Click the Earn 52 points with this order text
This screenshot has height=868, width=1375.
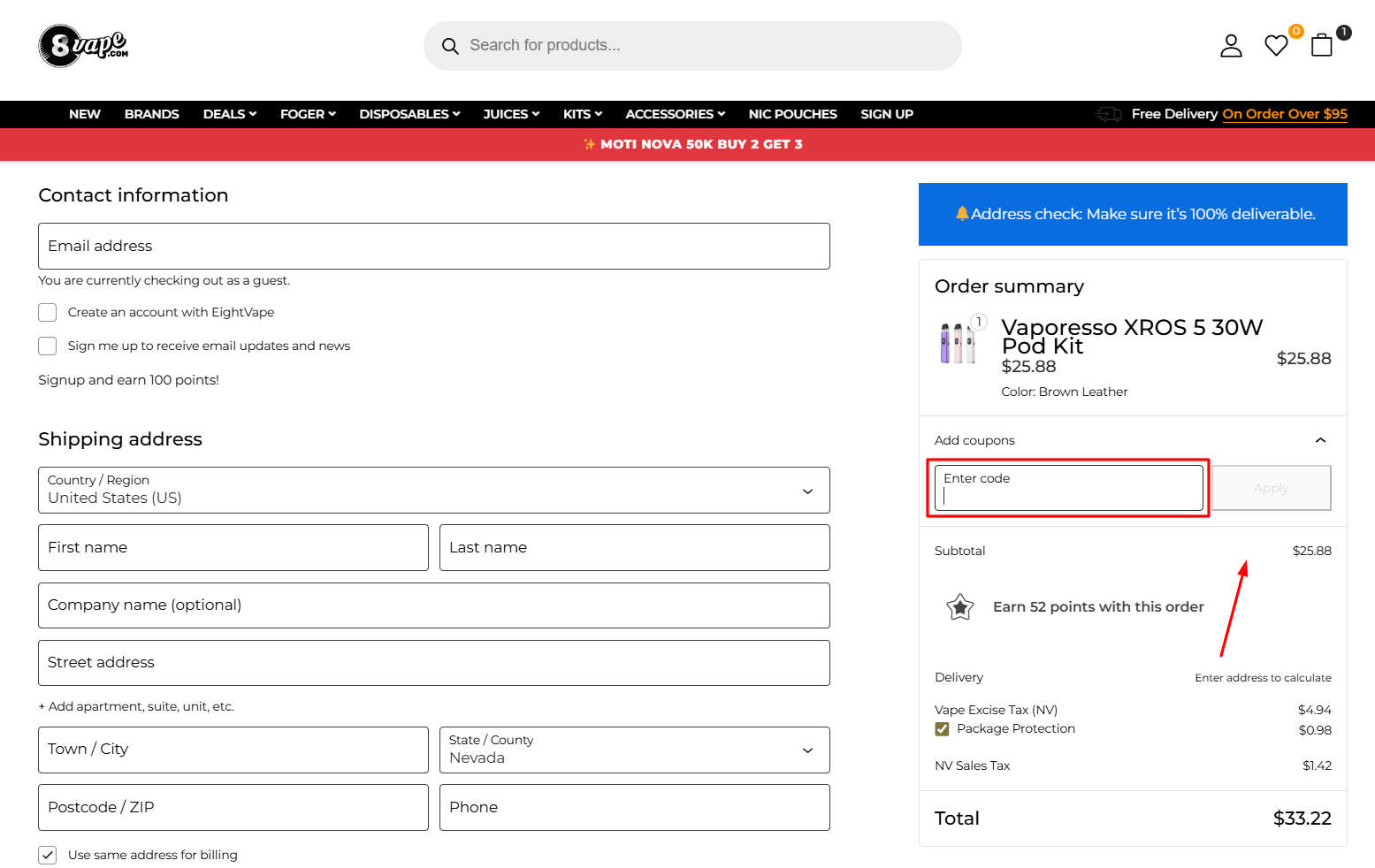click(1098, 607)
